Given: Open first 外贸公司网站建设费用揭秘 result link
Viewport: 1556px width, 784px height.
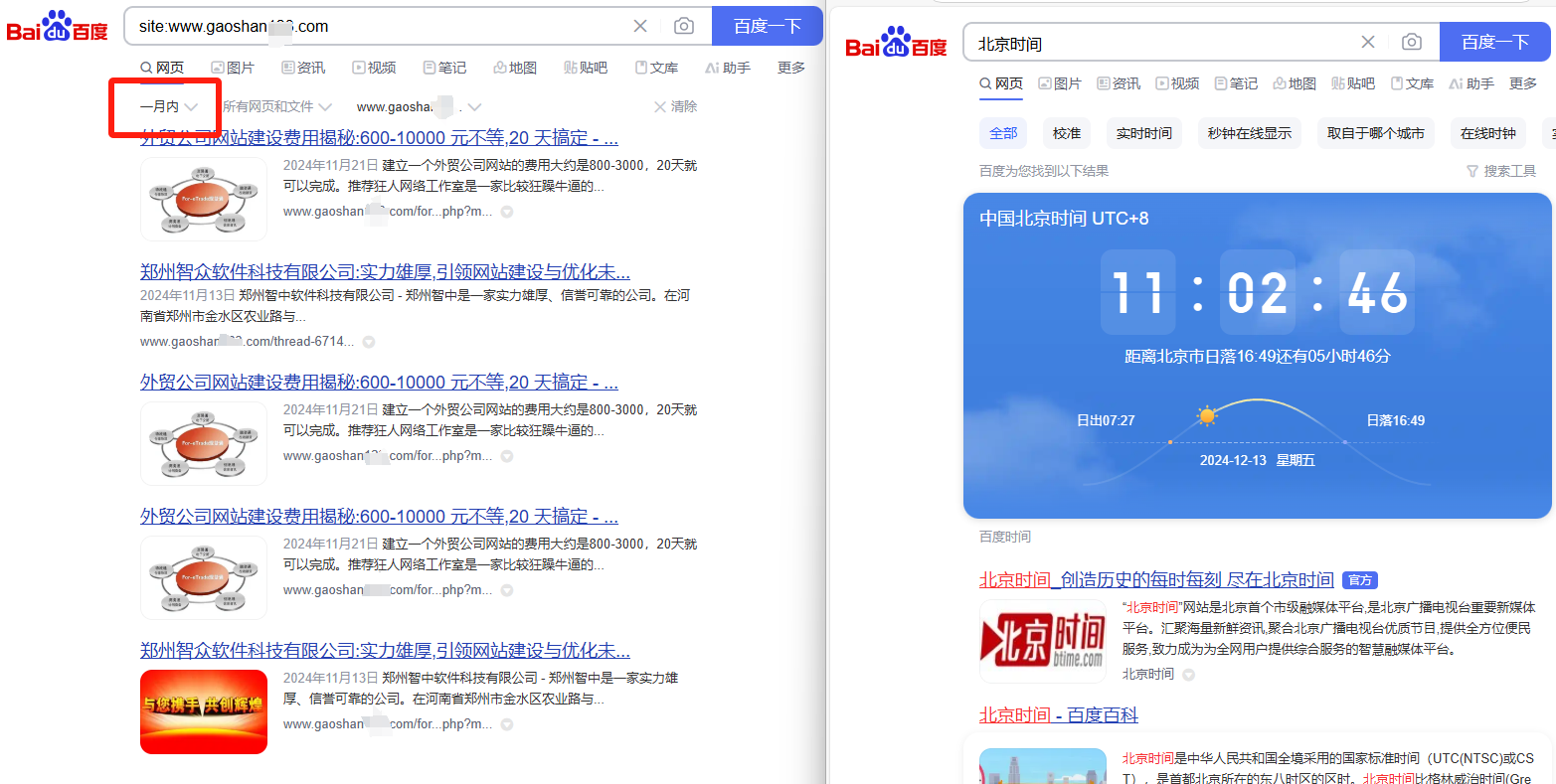Looking at the screenshot, I should coord(379,138).
